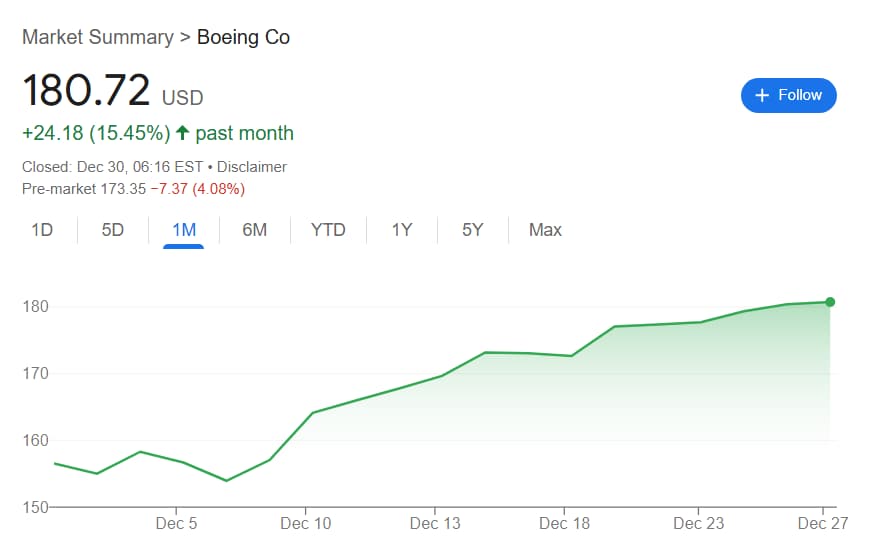Click the Dec 10 axis label
This screenshot has width=885, height=545.
(x=305, y=524)
